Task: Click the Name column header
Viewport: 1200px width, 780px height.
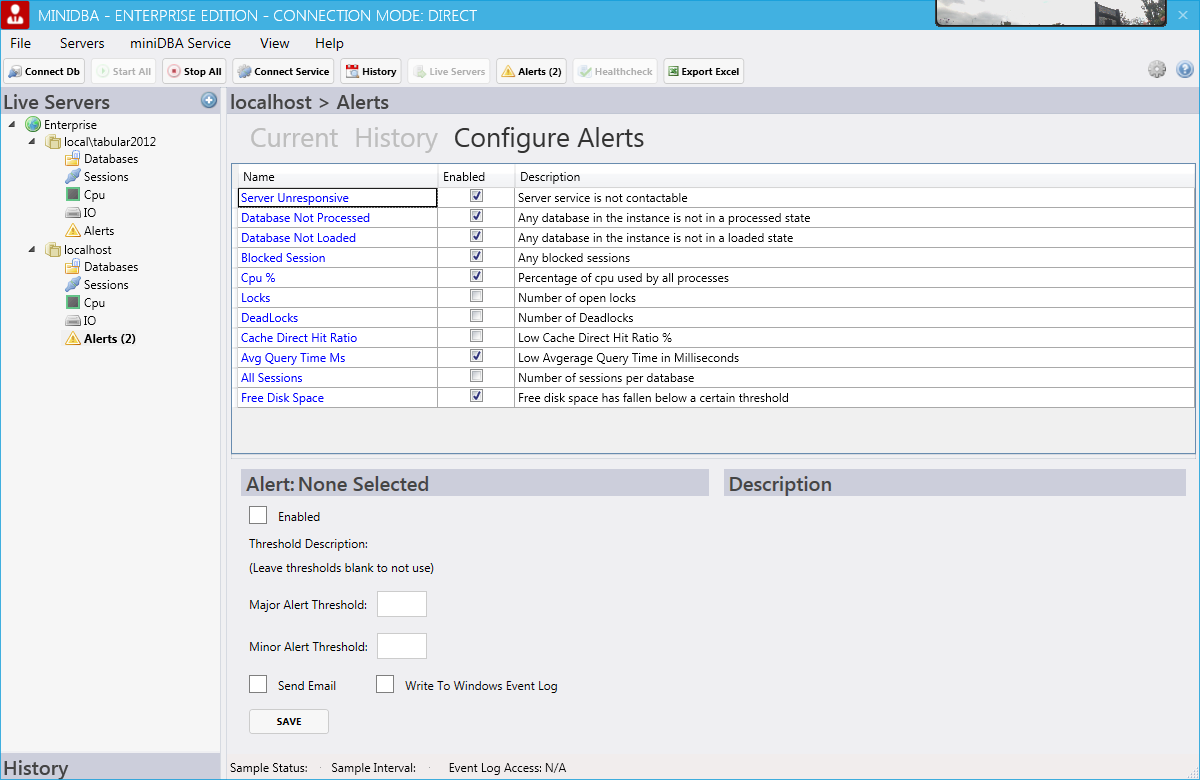Action: 336,177
